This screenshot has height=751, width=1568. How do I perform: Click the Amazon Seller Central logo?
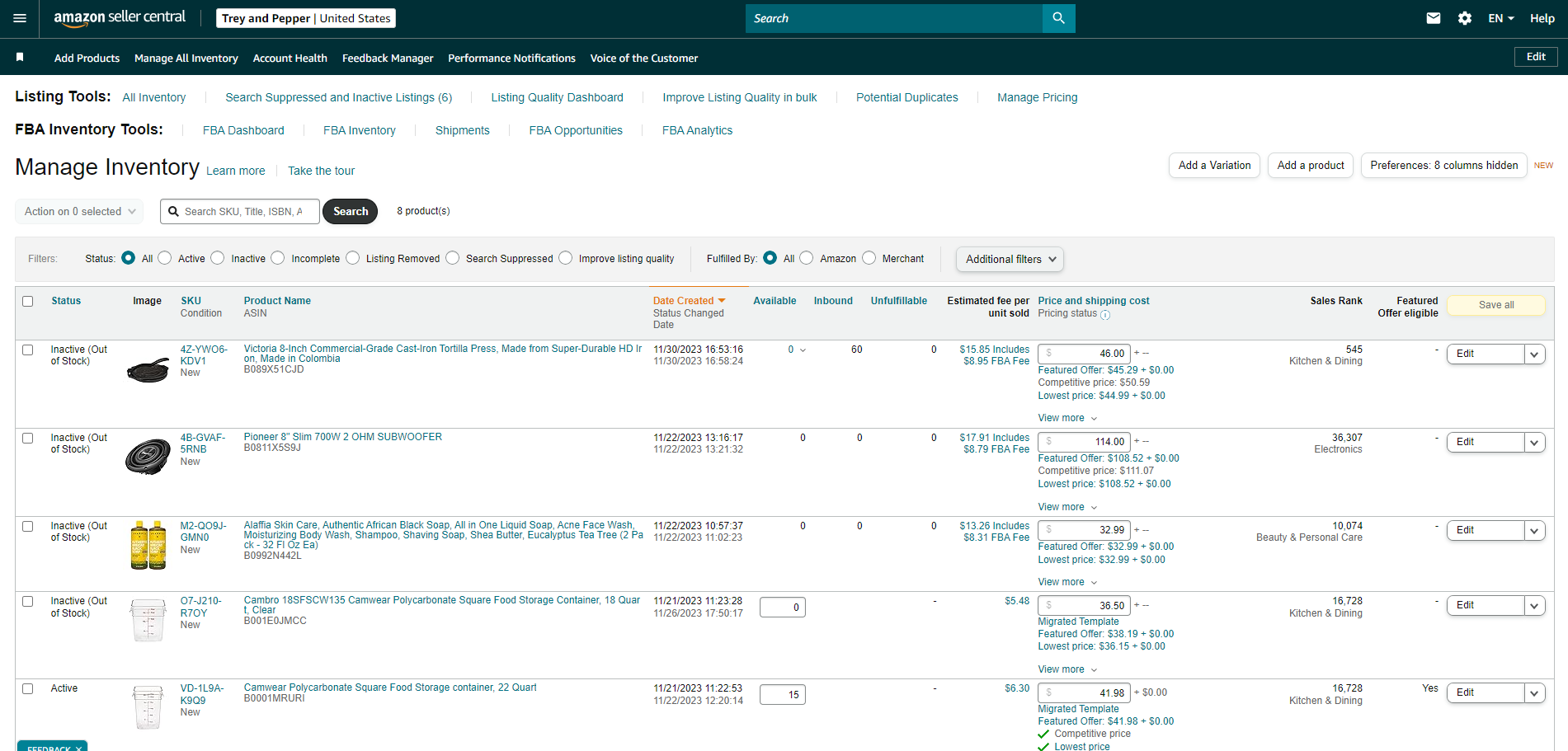pyautogui.click(x=120, y=18)
